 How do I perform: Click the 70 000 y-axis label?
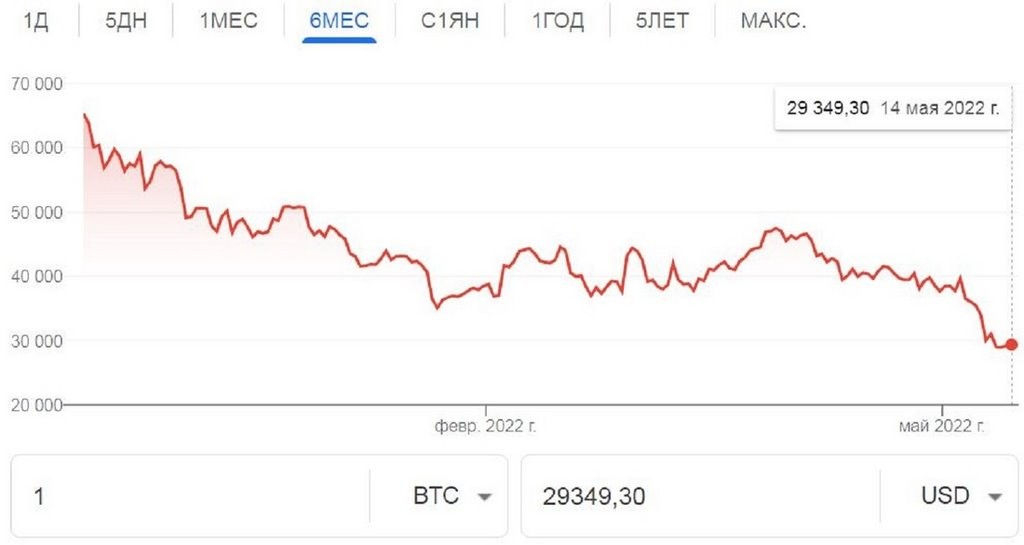pyautogui.click(x=35, y=84)
